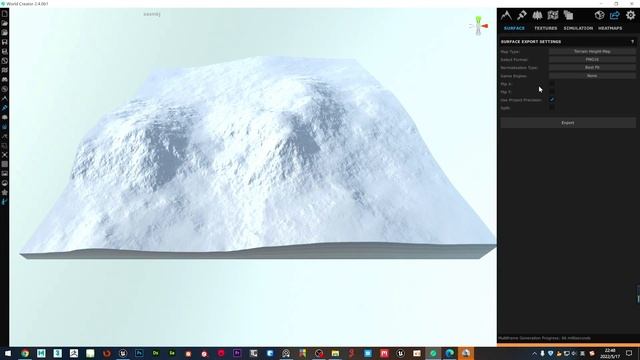
Task: Click the orientation gizmo in the viewport
Action: tap(479, 25)
